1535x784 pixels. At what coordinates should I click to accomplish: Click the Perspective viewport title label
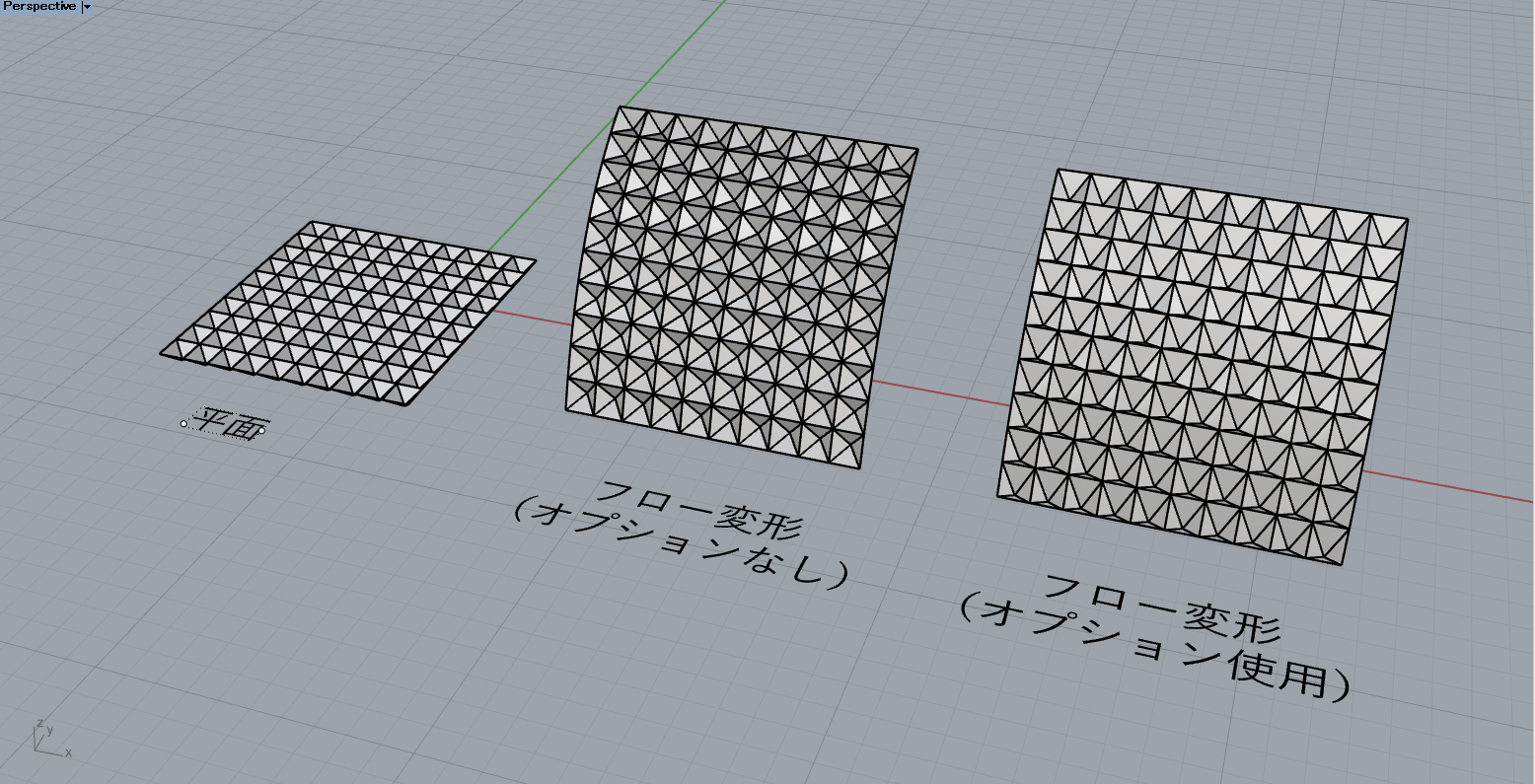pyautogui.click(x=39, y=6)
